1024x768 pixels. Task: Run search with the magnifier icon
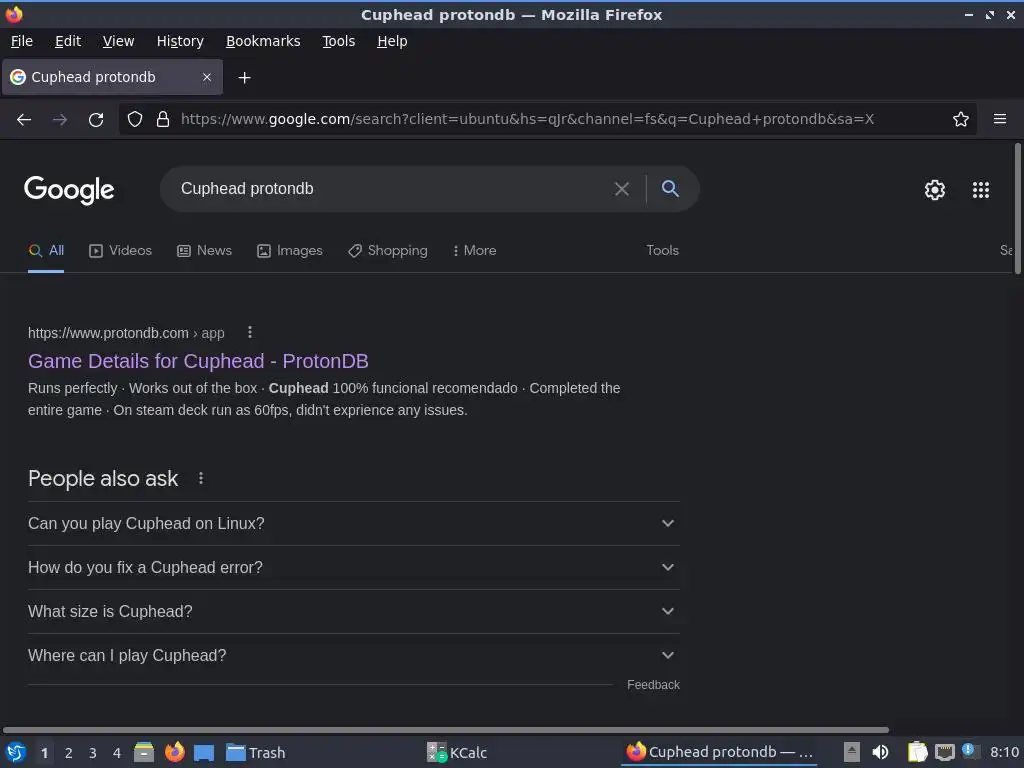[670, 189]
